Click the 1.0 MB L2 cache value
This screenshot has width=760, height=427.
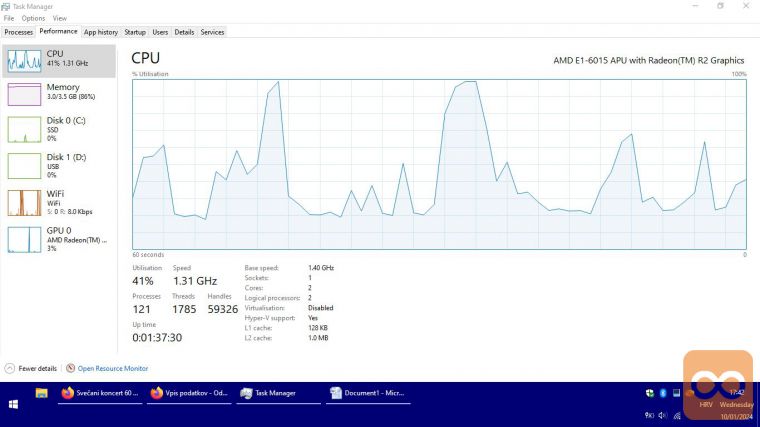[318, 338]
